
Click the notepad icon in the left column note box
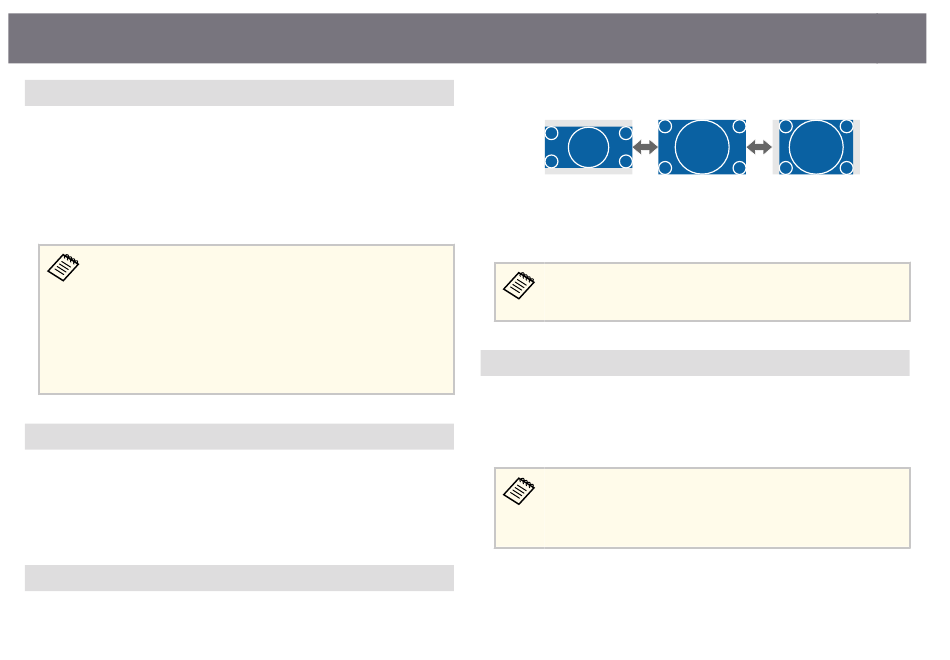point(64,267)
